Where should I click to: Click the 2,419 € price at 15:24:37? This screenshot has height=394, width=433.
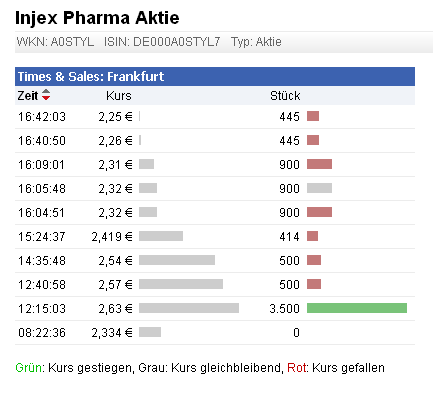[x=112, y=237]
